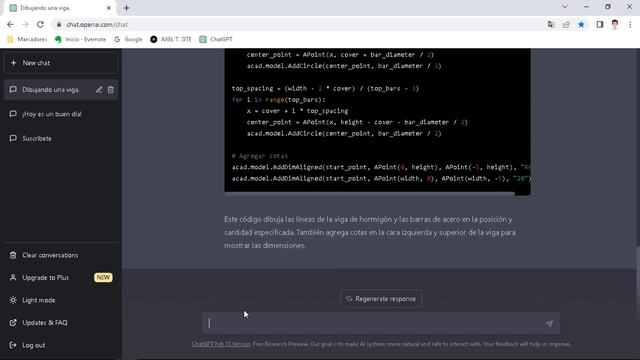Open the browser side panel icon
The height and width of the screenshot is (360, 640).
(600, 24)
